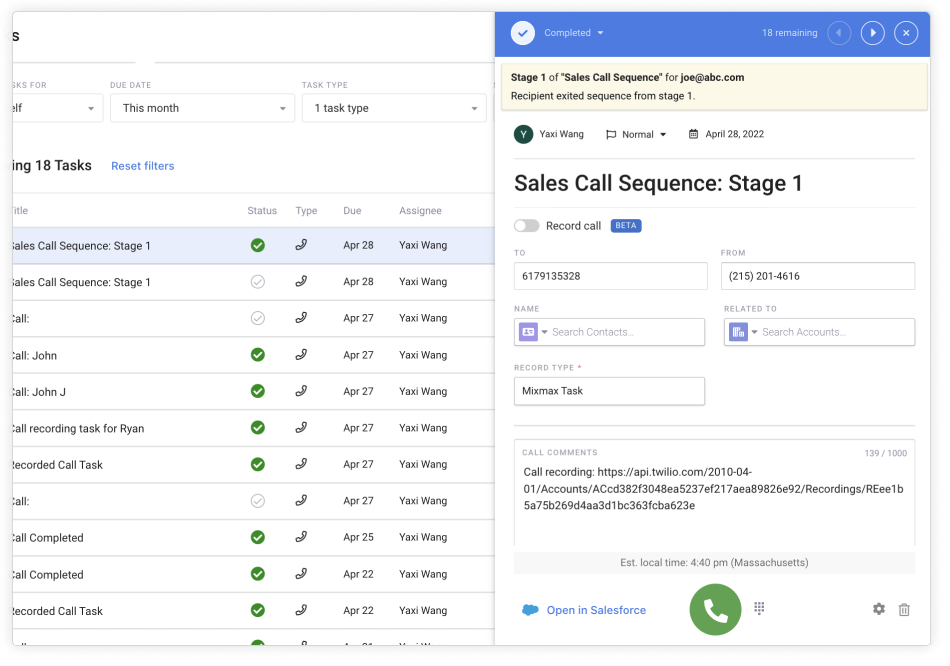Viewport: 950px width, 666px height.
Task: Click contact card icon in Name field
Action: pyautogui.click(x=528, y=332)
